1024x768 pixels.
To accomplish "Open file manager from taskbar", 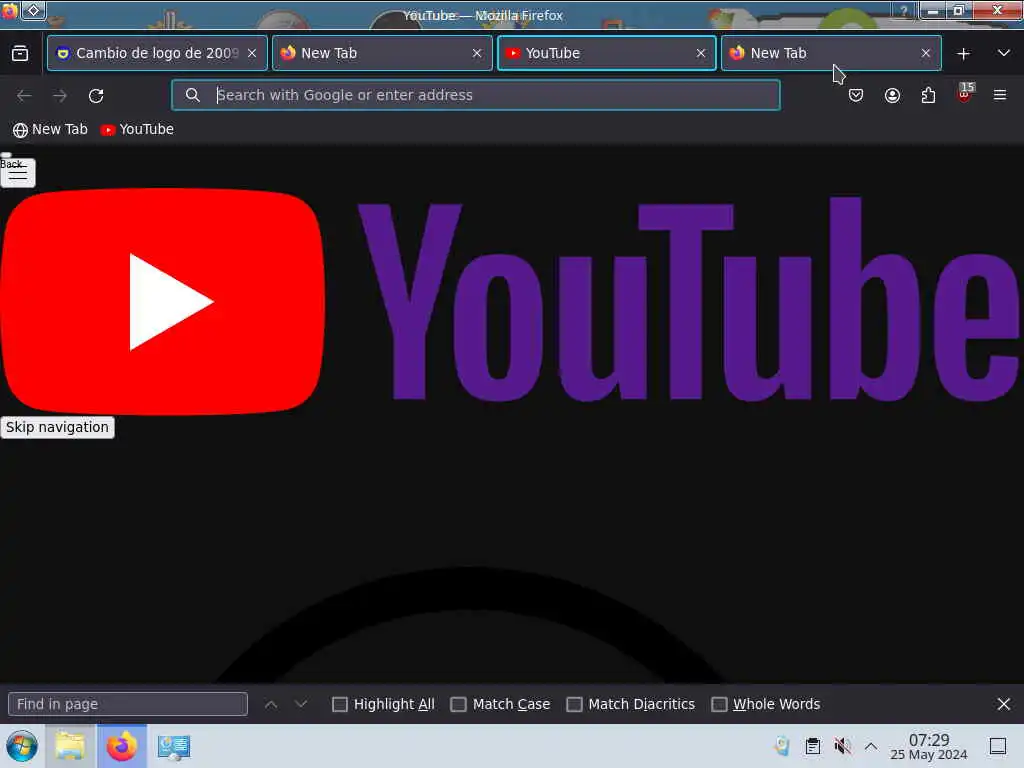I will [71, 746].
